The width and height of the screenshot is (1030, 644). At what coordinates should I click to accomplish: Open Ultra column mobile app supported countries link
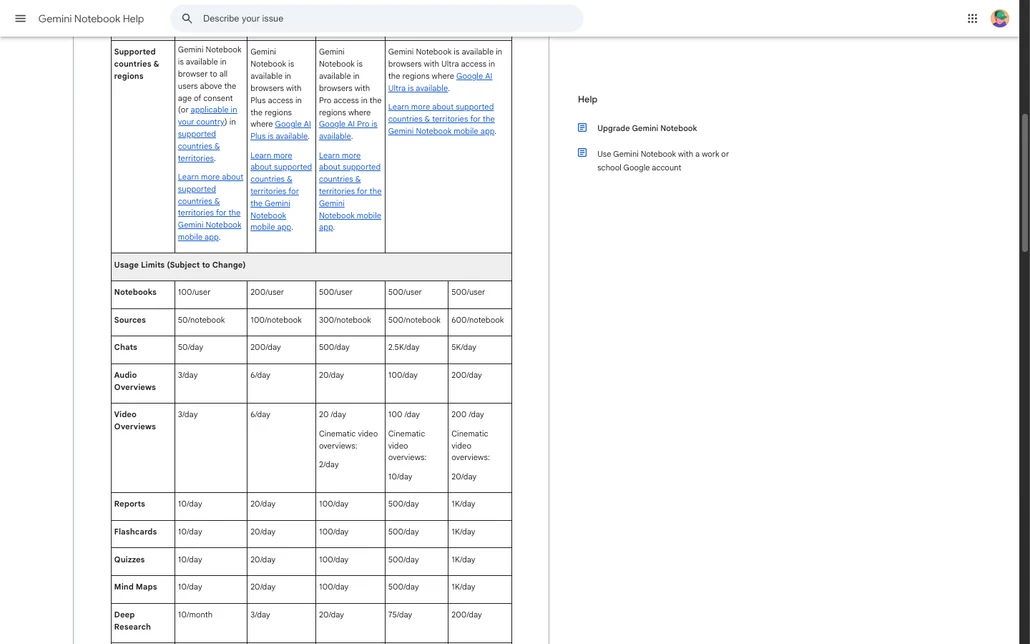point(441,119)
